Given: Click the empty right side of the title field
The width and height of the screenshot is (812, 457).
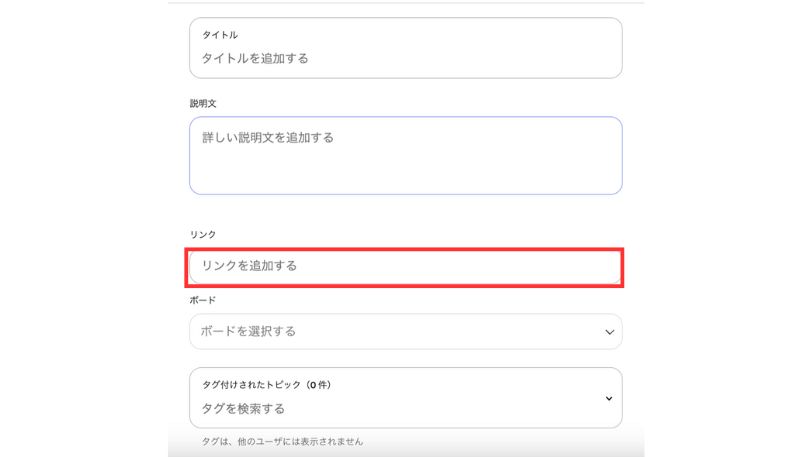Looking at the screenshot, I should click(520, 58).
